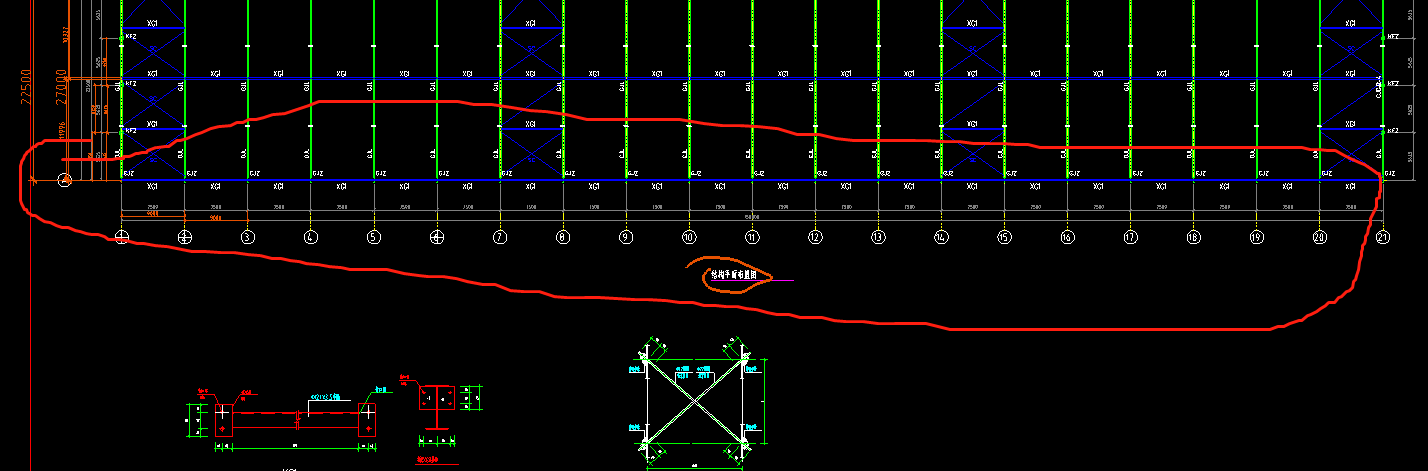Viewport: 1428px width, 471px height.
Task: Select grid axis bubble number 3
Action: click(247, 237)
